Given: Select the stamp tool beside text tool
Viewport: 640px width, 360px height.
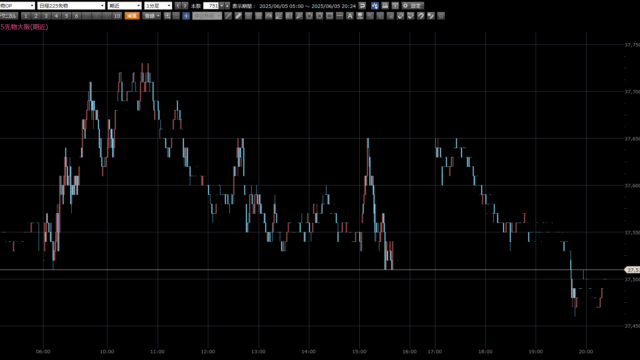Looking at the screenshot, I should pos(360,16).
